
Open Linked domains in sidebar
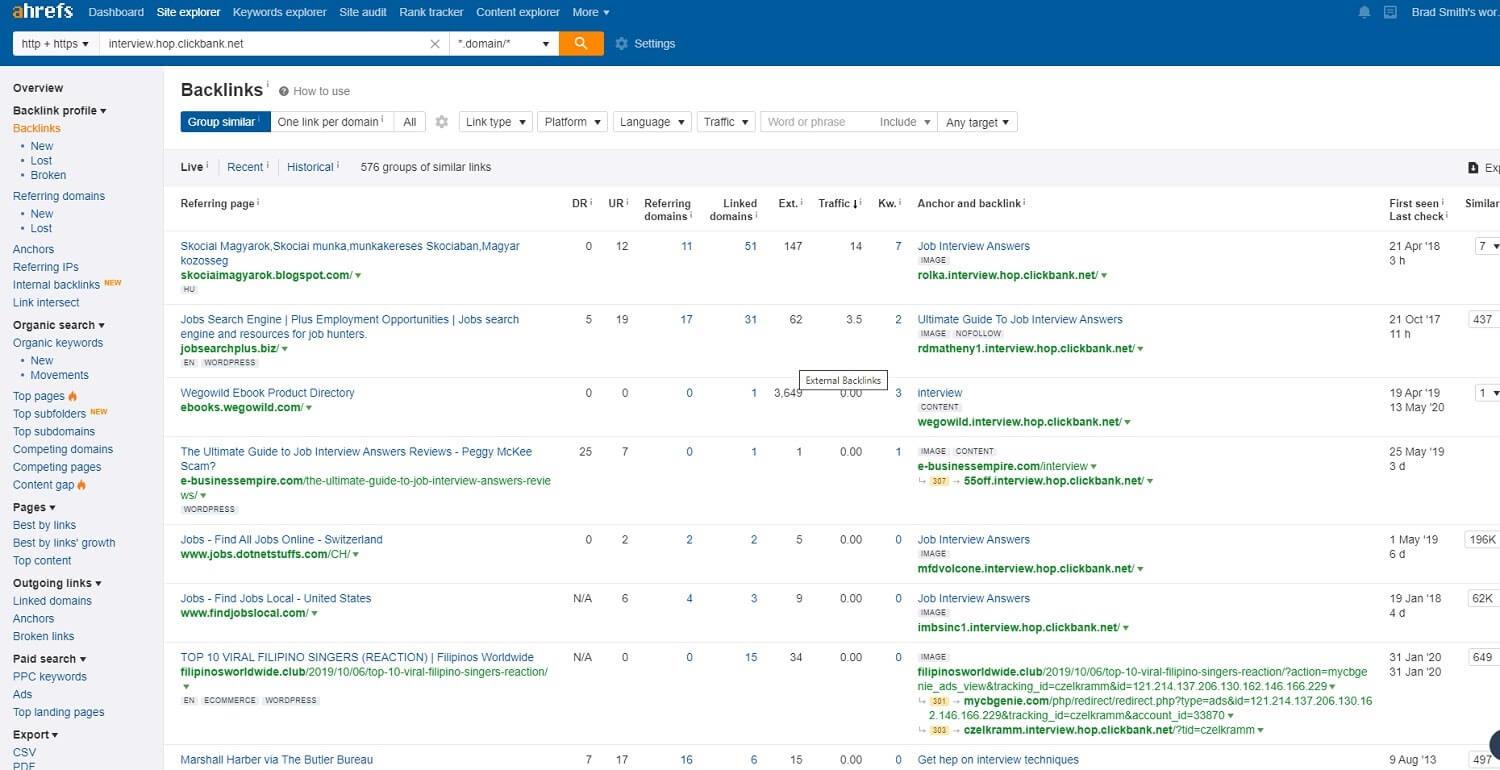coord(52,601)
